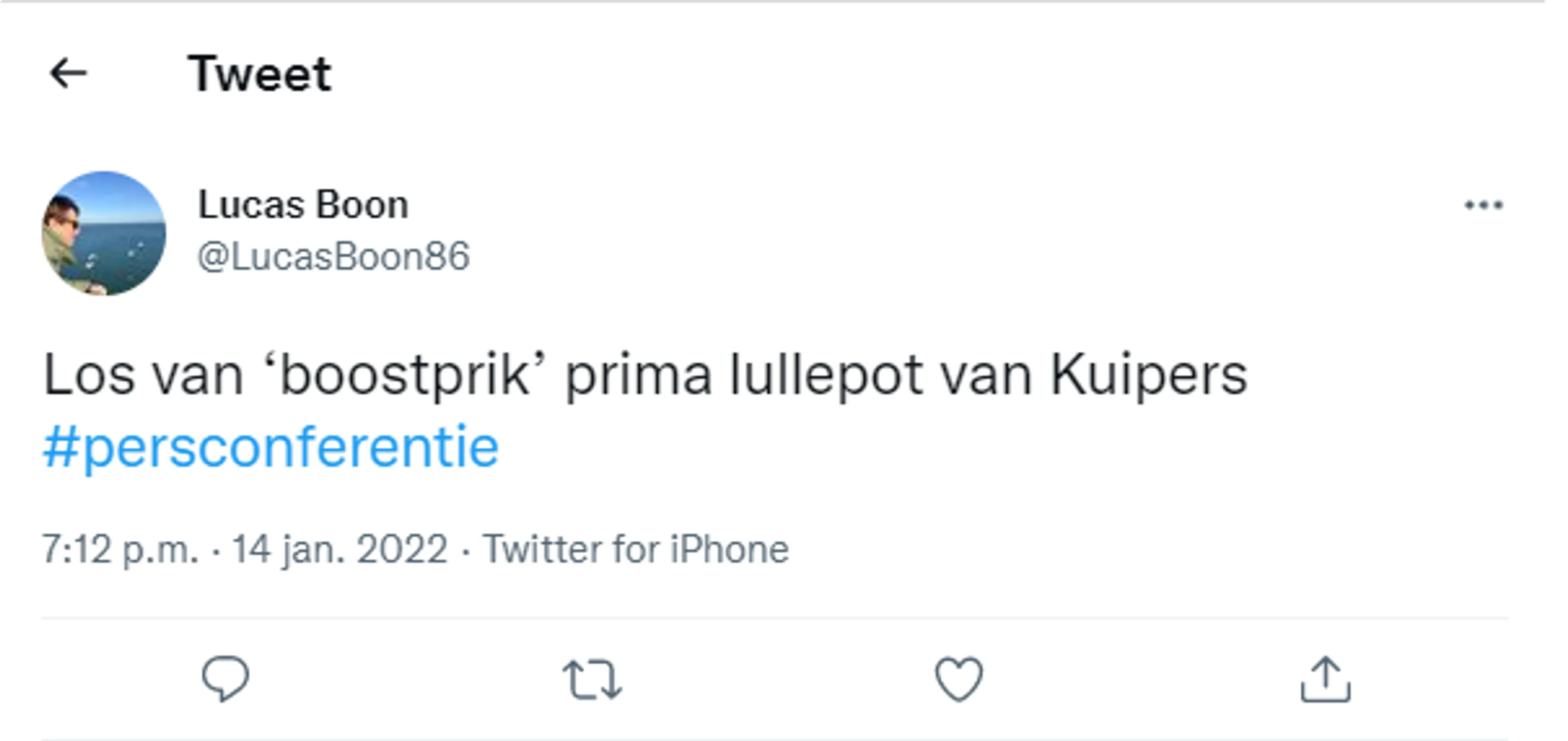Retweet using the looping arrows icon

[592, 679]
